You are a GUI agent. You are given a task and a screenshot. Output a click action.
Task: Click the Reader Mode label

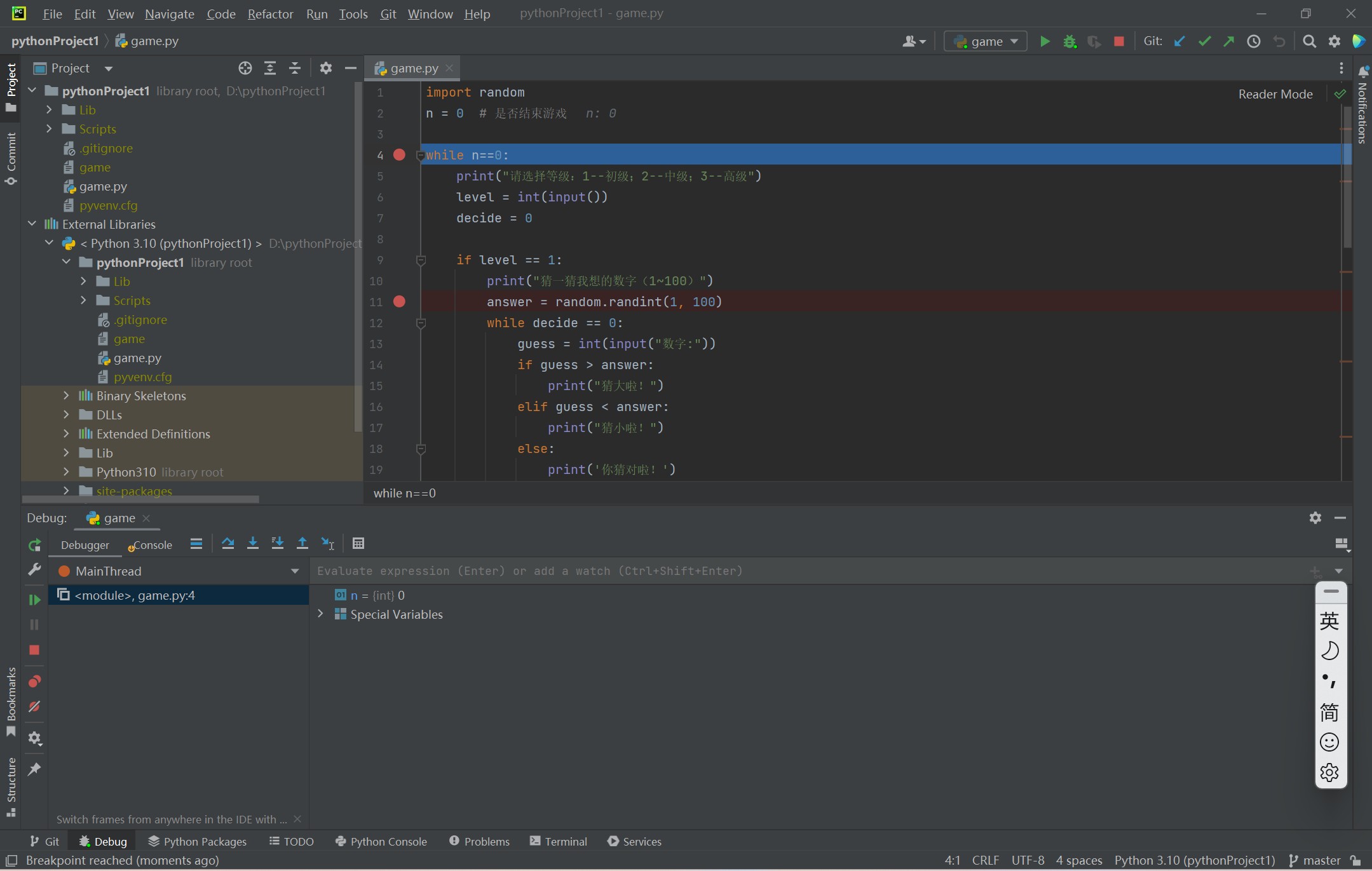1275,94
